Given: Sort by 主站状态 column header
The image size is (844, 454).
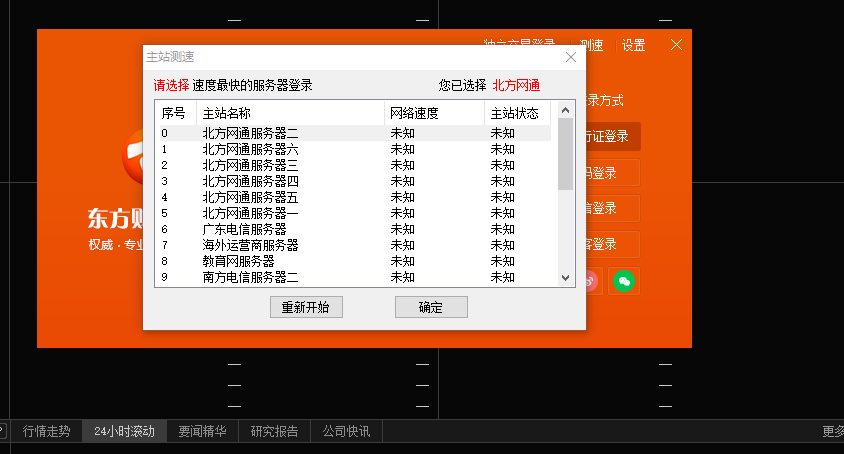Looking at the screenshot, I should click(x=517, y=113).
